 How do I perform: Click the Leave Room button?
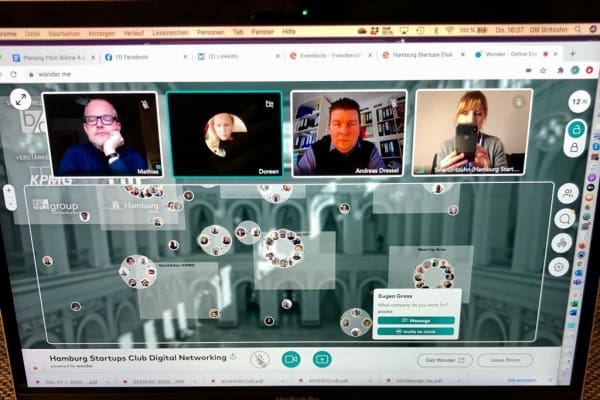click(505, 360)
